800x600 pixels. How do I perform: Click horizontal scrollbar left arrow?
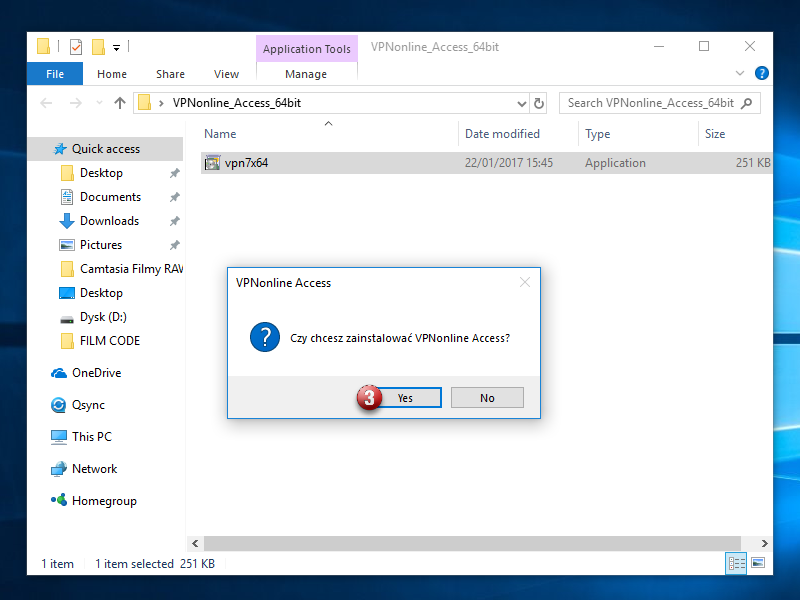(195, 543)
